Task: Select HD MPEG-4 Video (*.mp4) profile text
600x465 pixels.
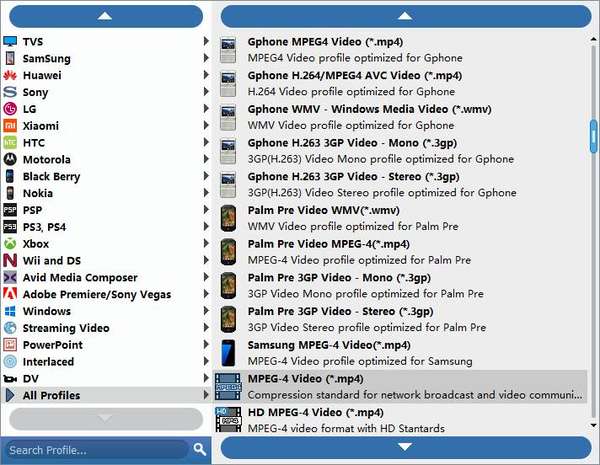Action: coord(316,412)
